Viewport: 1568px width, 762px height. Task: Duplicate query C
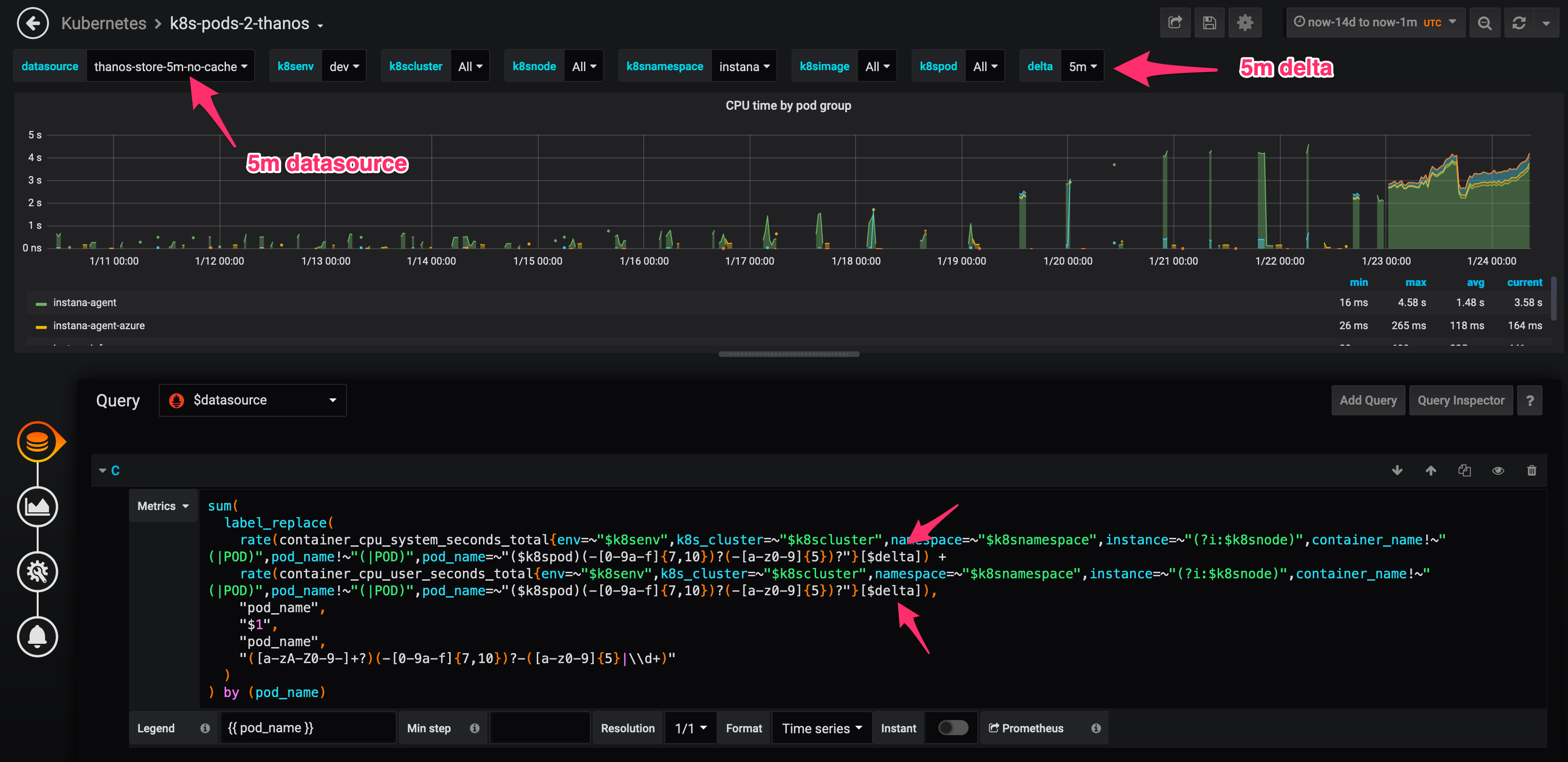pyautogui.click(x=1464, y=470)
